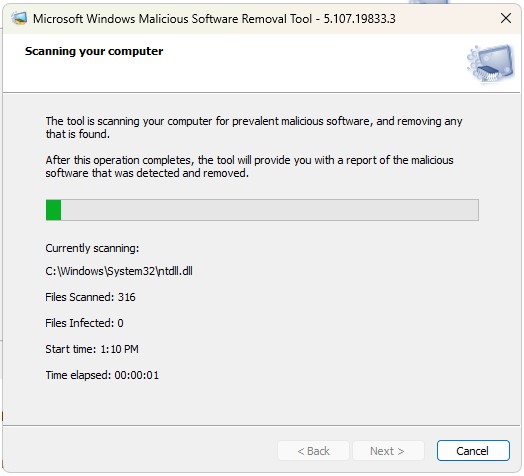Click the Files Infected: 0 label

pos(84,323)
